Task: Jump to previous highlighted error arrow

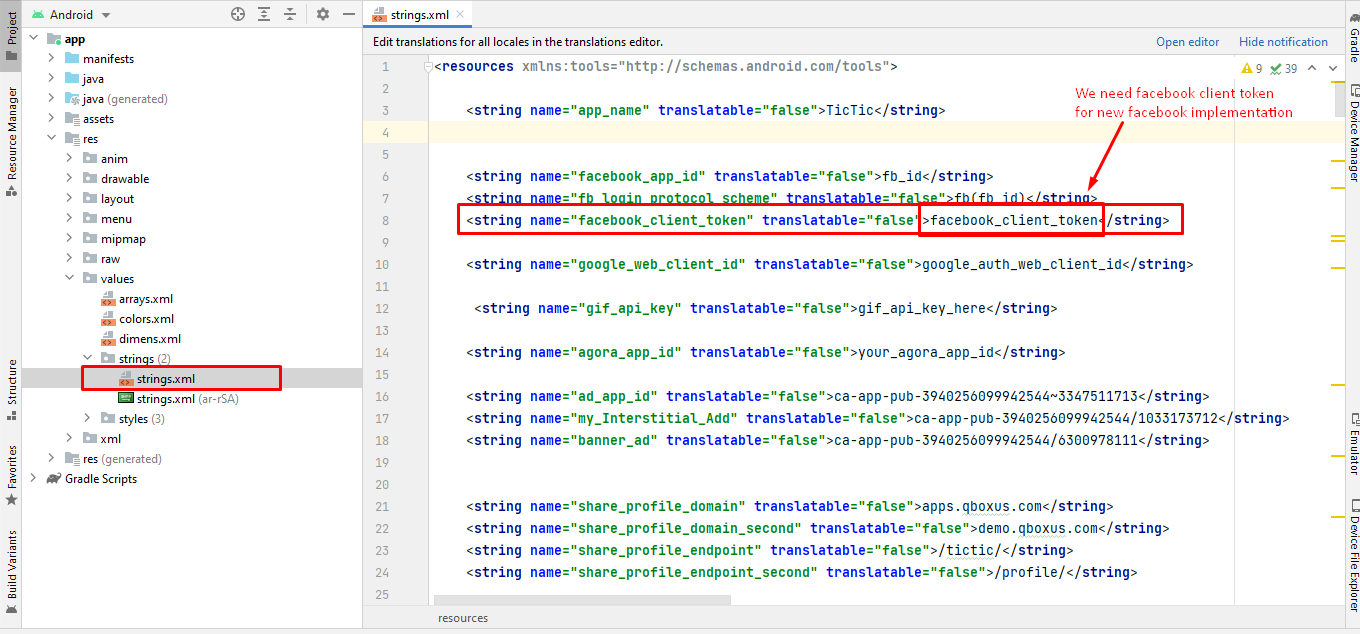Action: (x=1311, y=68)
